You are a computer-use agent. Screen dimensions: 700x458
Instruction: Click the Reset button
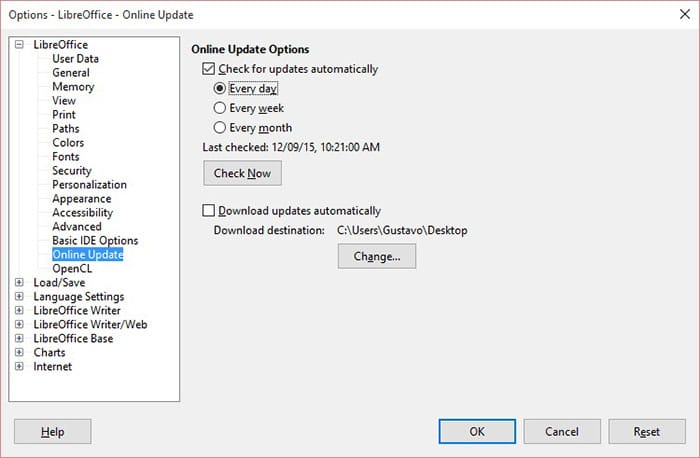pos(646,431)
